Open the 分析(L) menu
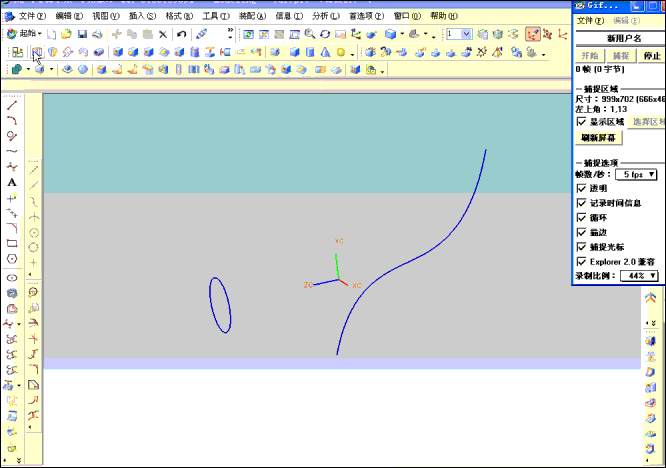 pos(326,16)
